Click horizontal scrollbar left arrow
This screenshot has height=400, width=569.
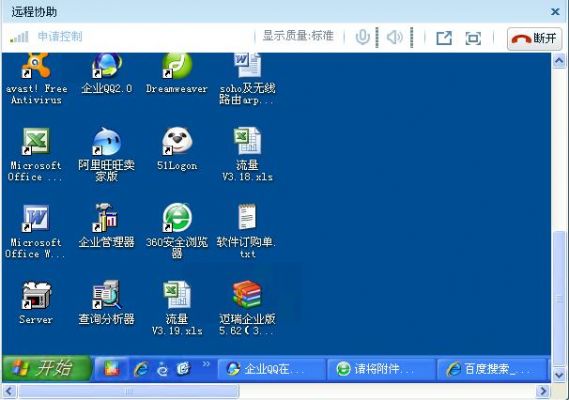[x=9, y=391]
